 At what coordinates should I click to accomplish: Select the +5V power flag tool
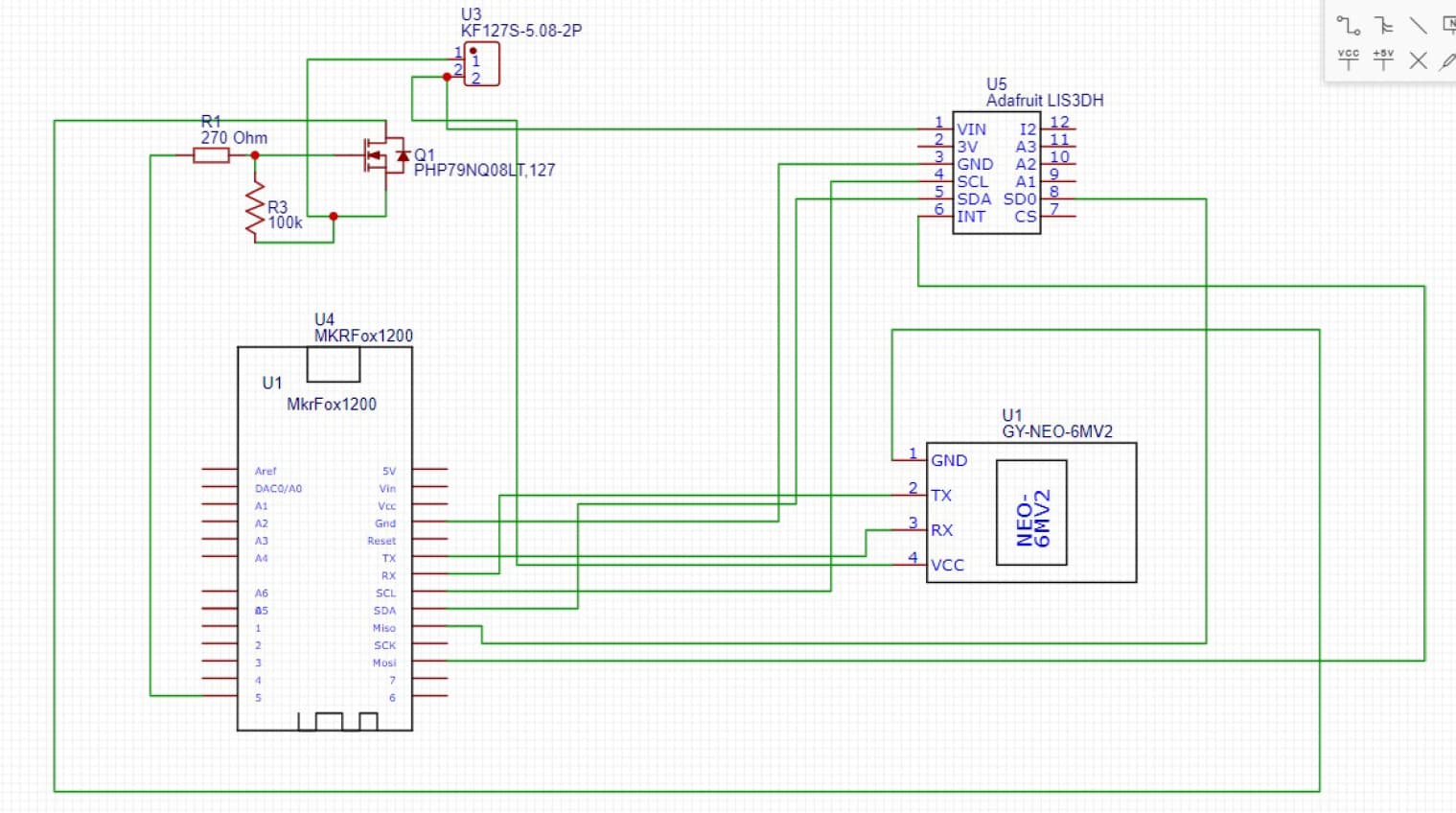pyautogui.click(x=1383, y=59)
